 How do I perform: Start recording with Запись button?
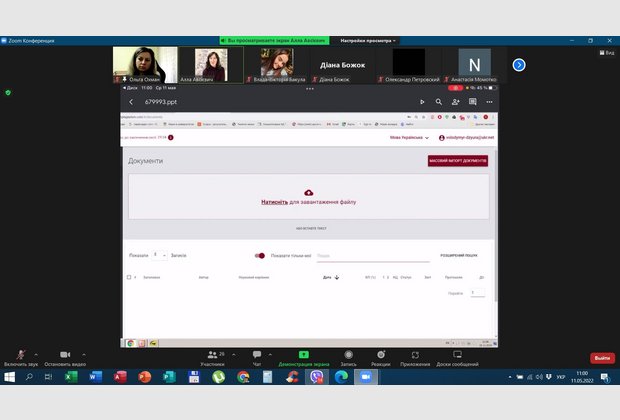point(347,355)
